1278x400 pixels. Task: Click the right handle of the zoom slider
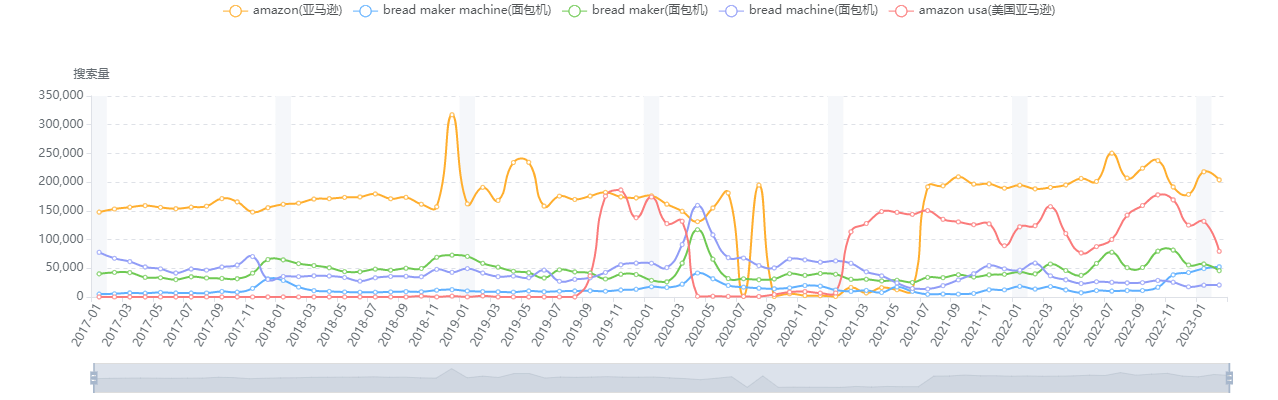1229,378
